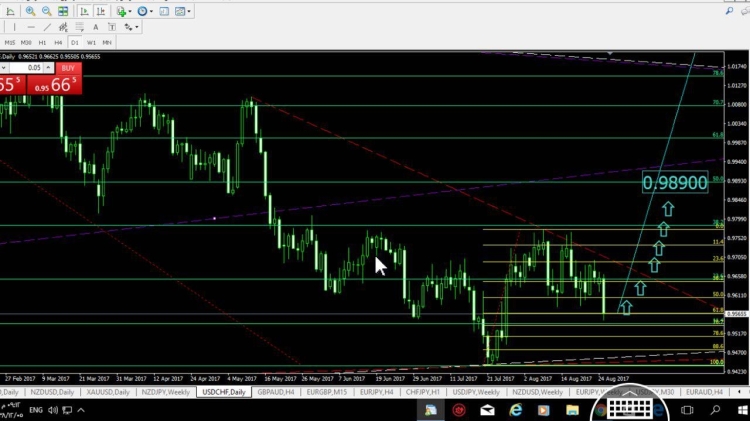Select the vertical line drawing tool
The width and height of the screenshot is (750, 421).
[14, 27]
